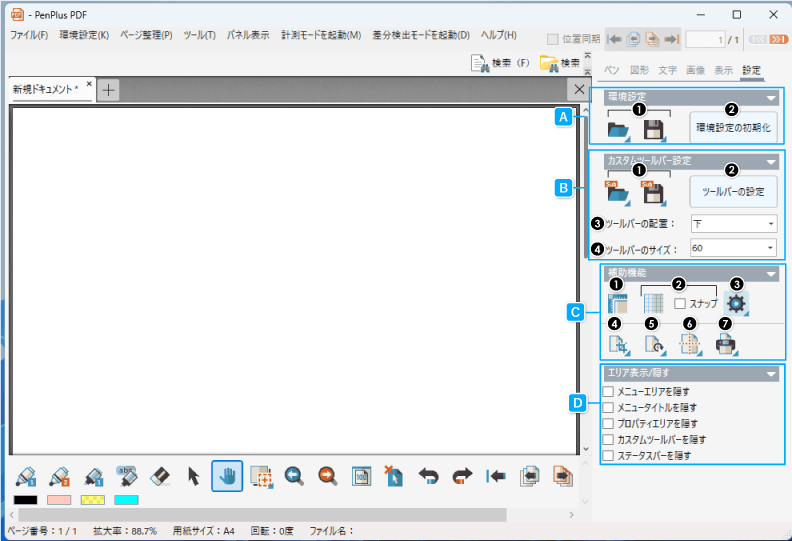Collapse the 環境設定 section arrow
Viewport: 792px width, 541px height.
(x=771, y=98)
